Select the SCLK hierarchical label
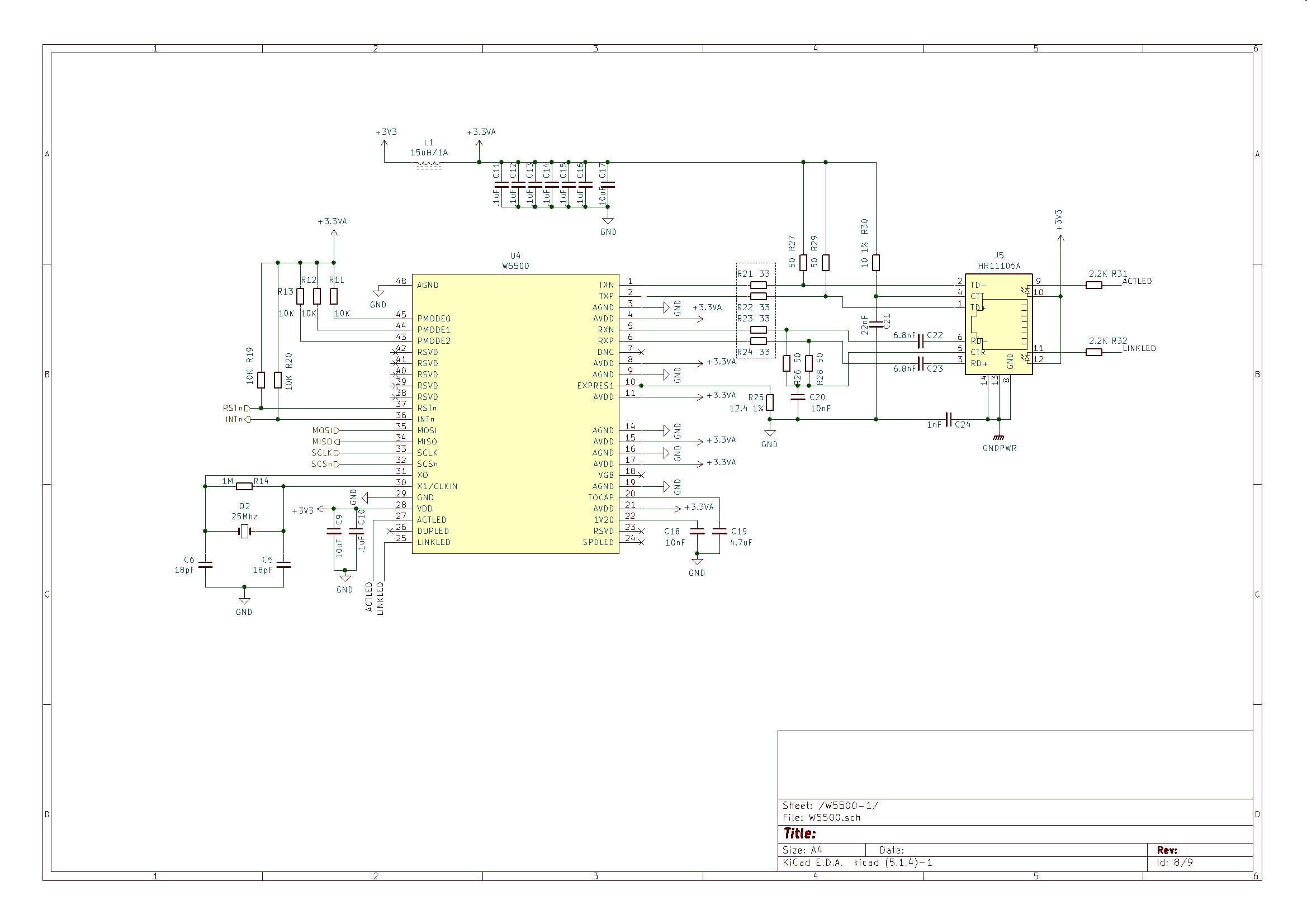Screen dimensions: 1307x924 pyautogui.click(x=325, y=453)
